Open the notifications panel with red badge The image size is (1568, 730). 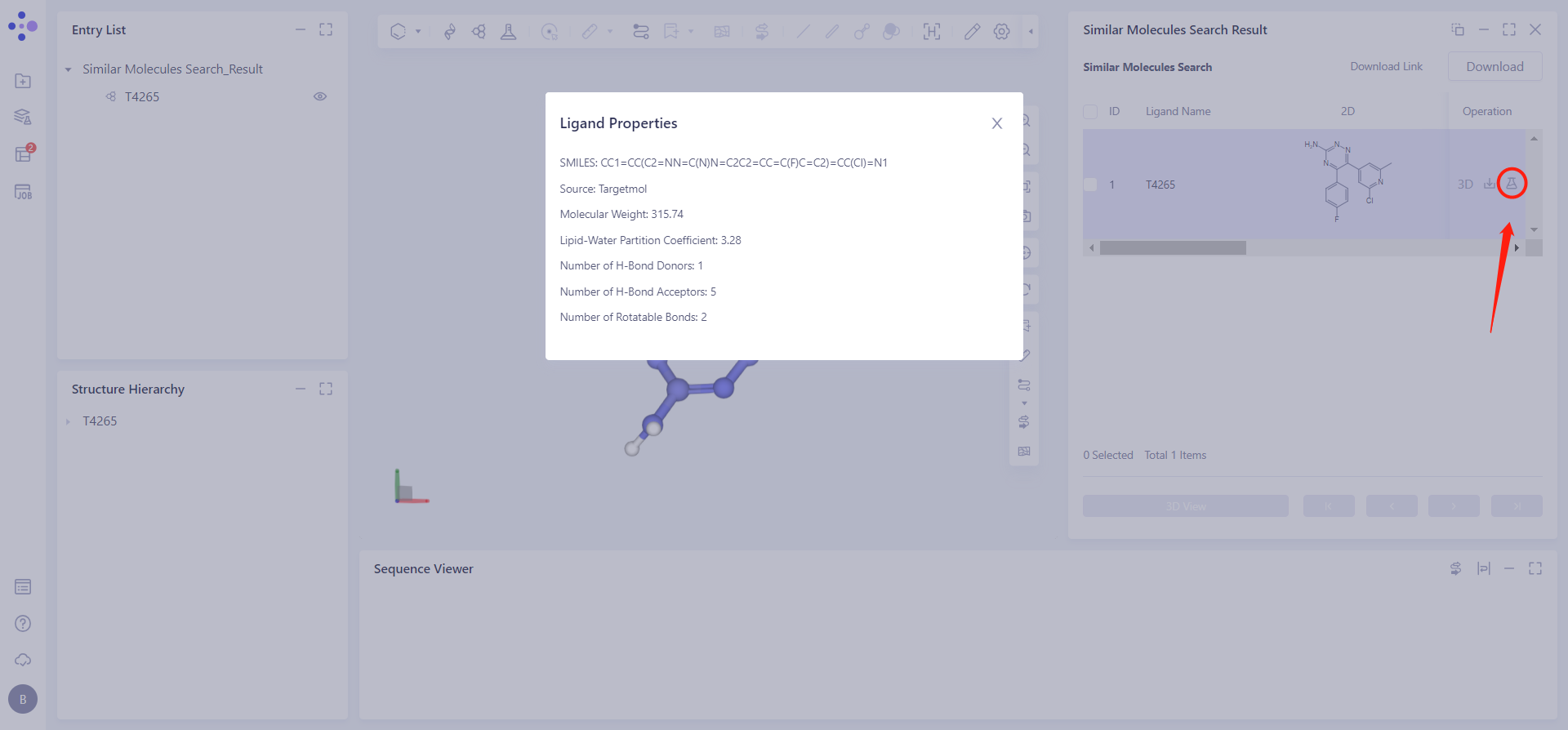(x=23, y=154)
